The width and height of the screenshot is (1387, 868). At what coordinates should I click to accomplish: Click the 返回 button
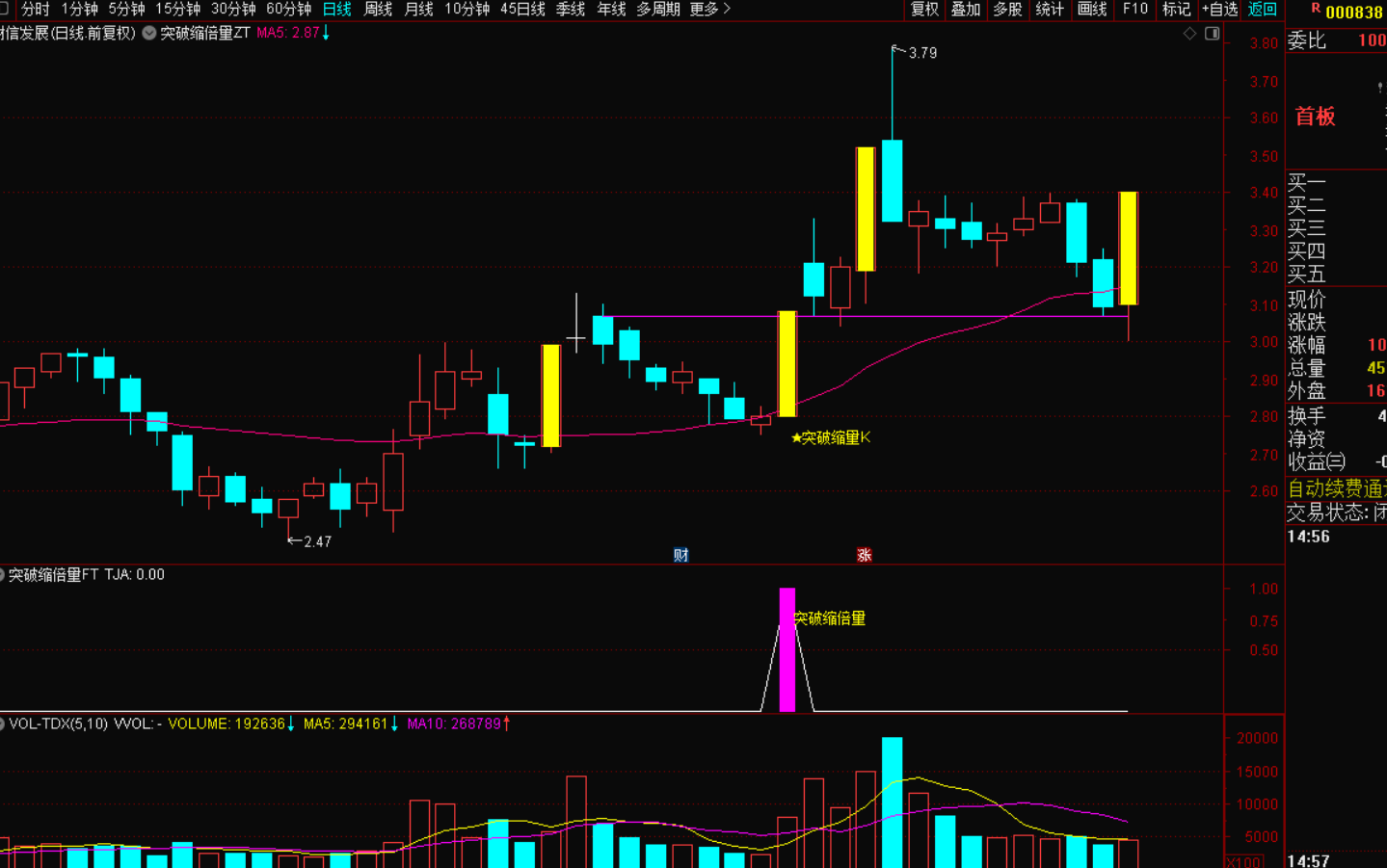click(x=1262, y=10)
